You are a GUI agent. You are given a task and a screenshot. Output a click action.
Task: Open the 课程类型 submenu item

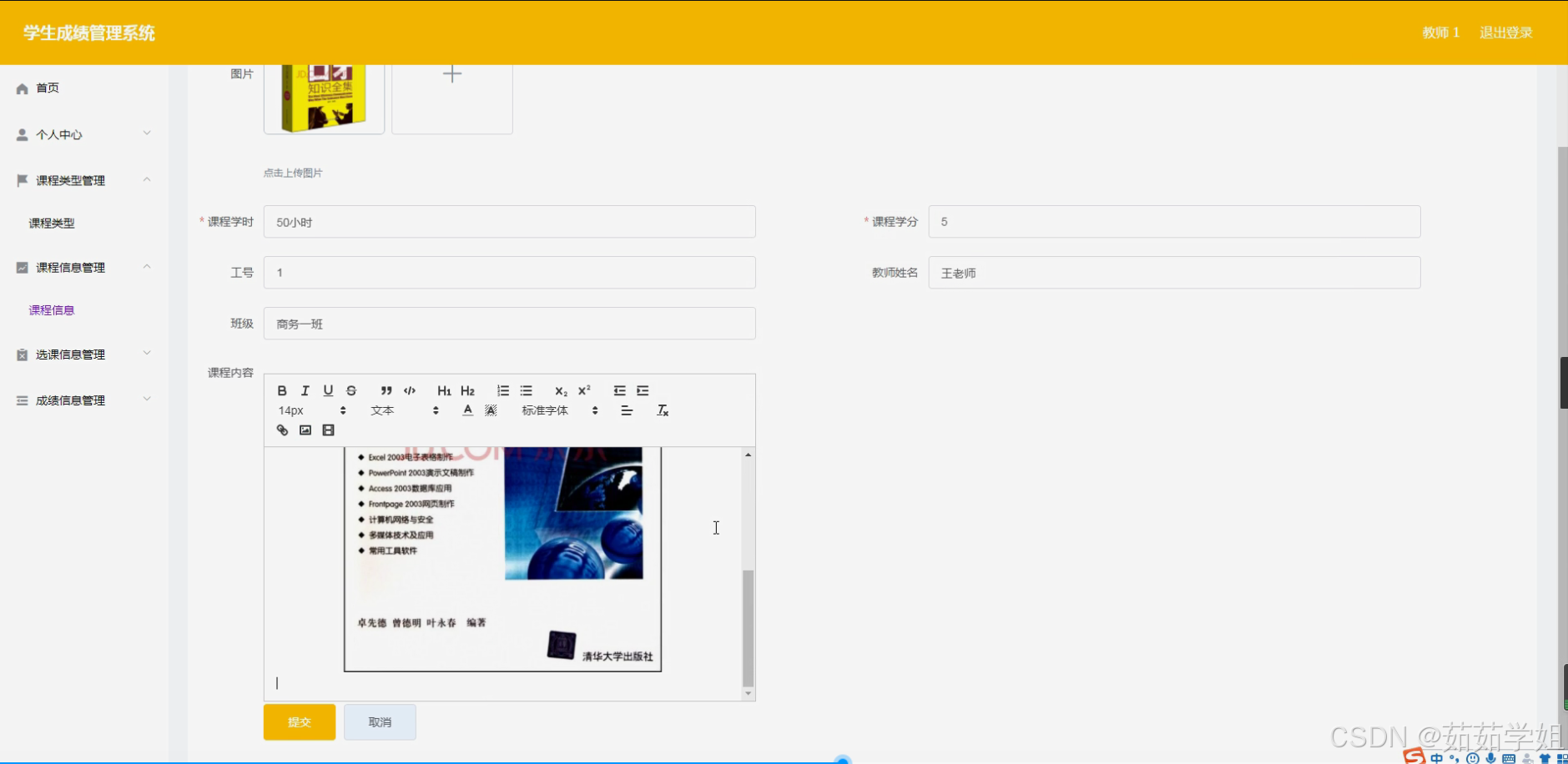coord(52,223)
